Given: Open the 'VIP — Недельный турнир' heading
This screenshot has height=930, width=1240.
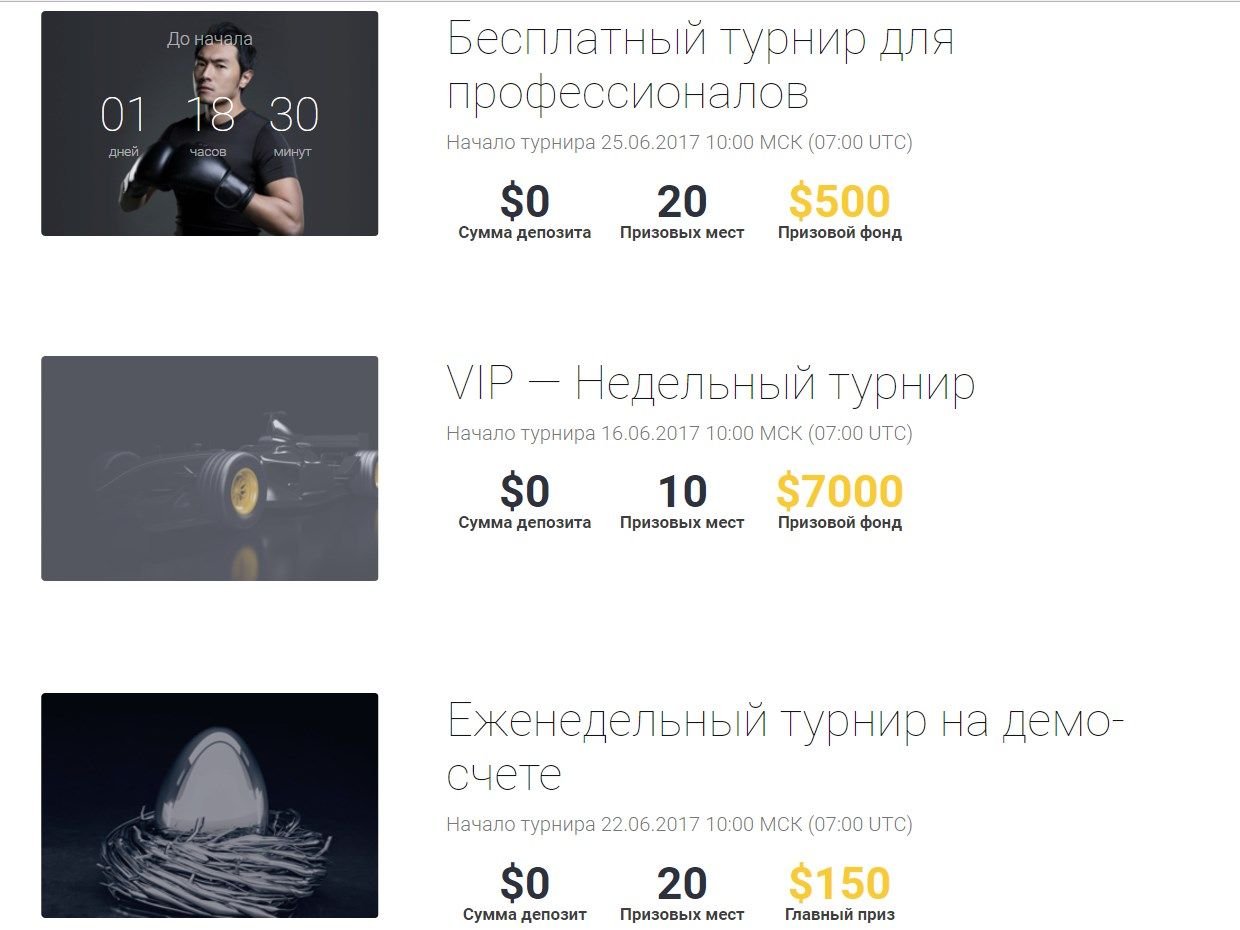Looking at the screenshot, I should [x=710, y=384].
